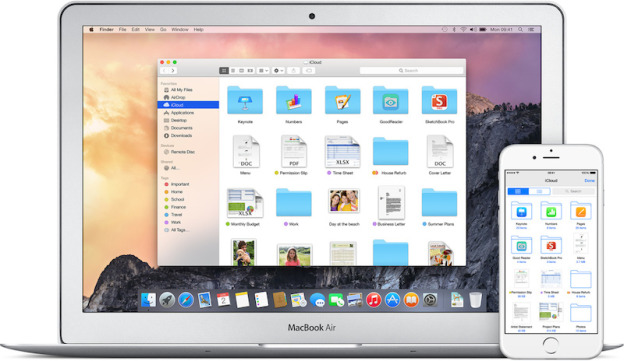Open the GoodReader folder in Finder

pyautogui.click(x=390, y=101)
